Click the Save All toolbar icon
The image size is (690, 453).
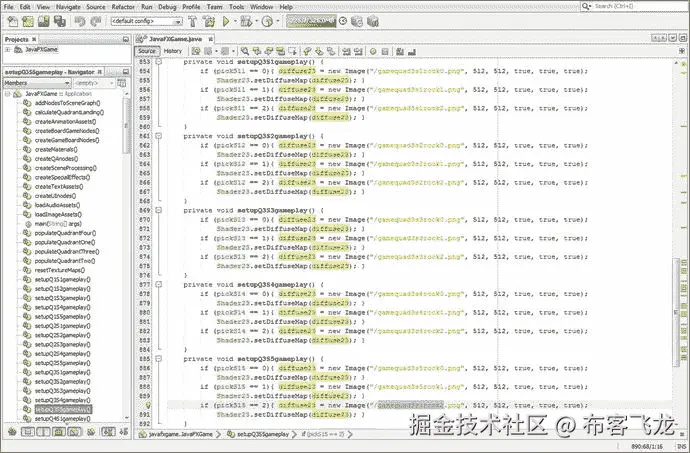click(59, 21)
